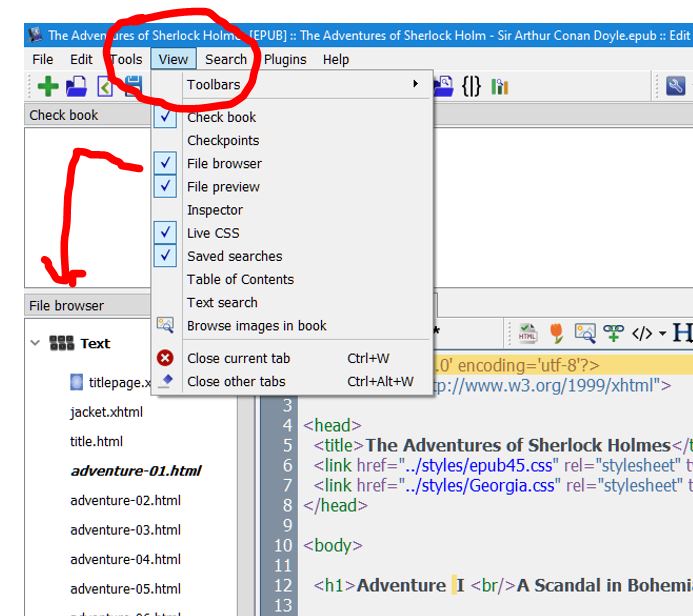The width and height of the screenshot is (693, 616).
Task: Show the Table of Contents panel
Action: click(x=240, y=279)
